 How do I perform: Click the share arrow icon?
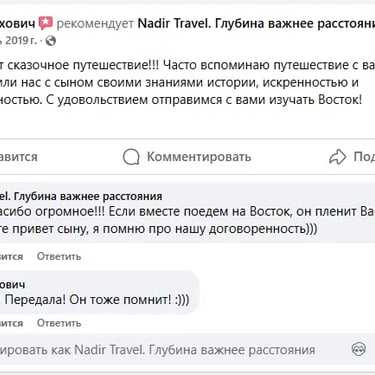coord(337,157)
